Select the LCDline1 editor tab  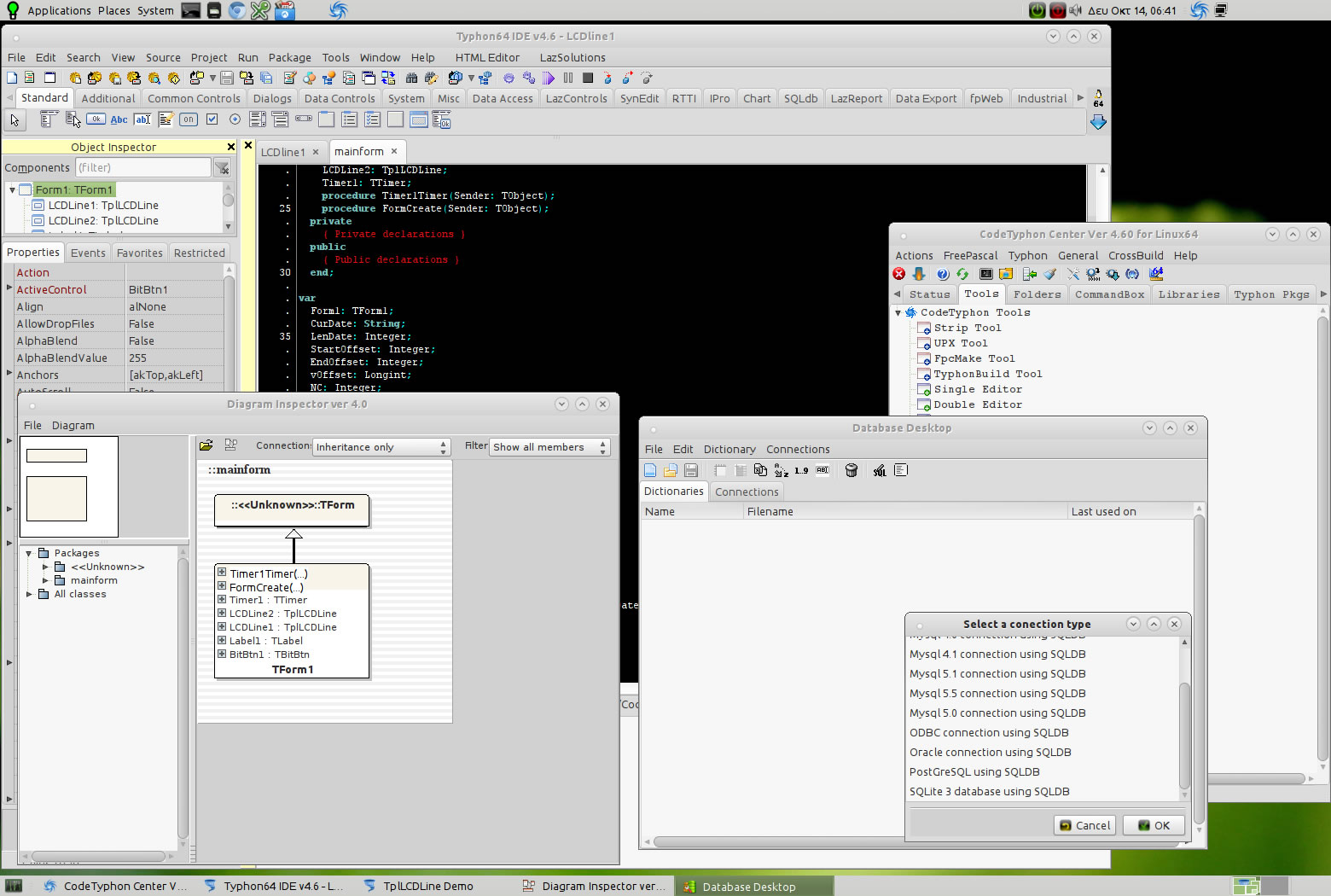click(x=282, y=152)
